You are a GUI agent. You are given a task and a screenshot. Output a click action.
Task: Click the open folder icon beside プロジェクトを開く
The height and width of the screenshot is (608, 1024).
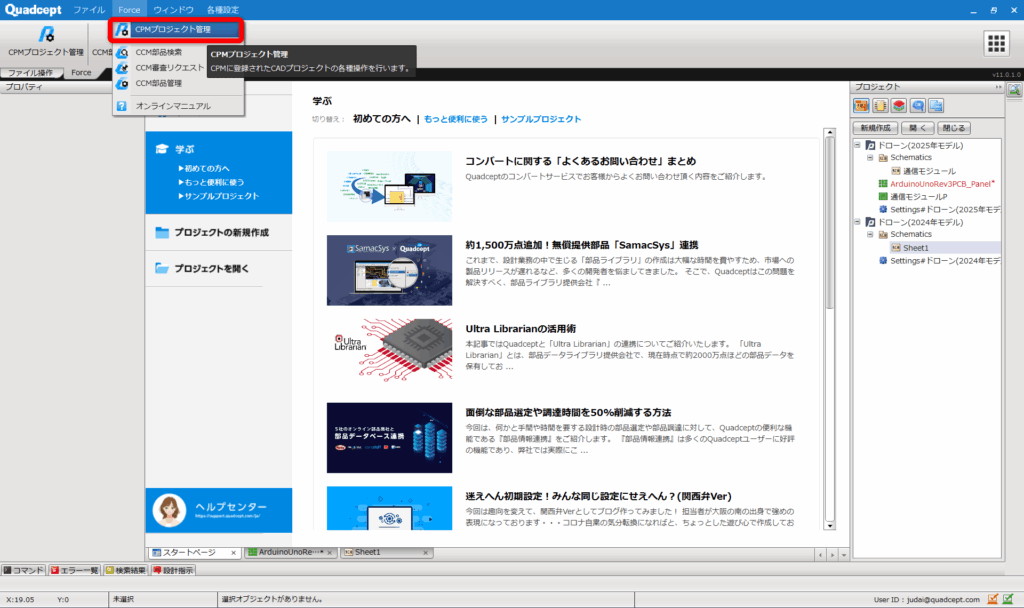tap(162, 268)
